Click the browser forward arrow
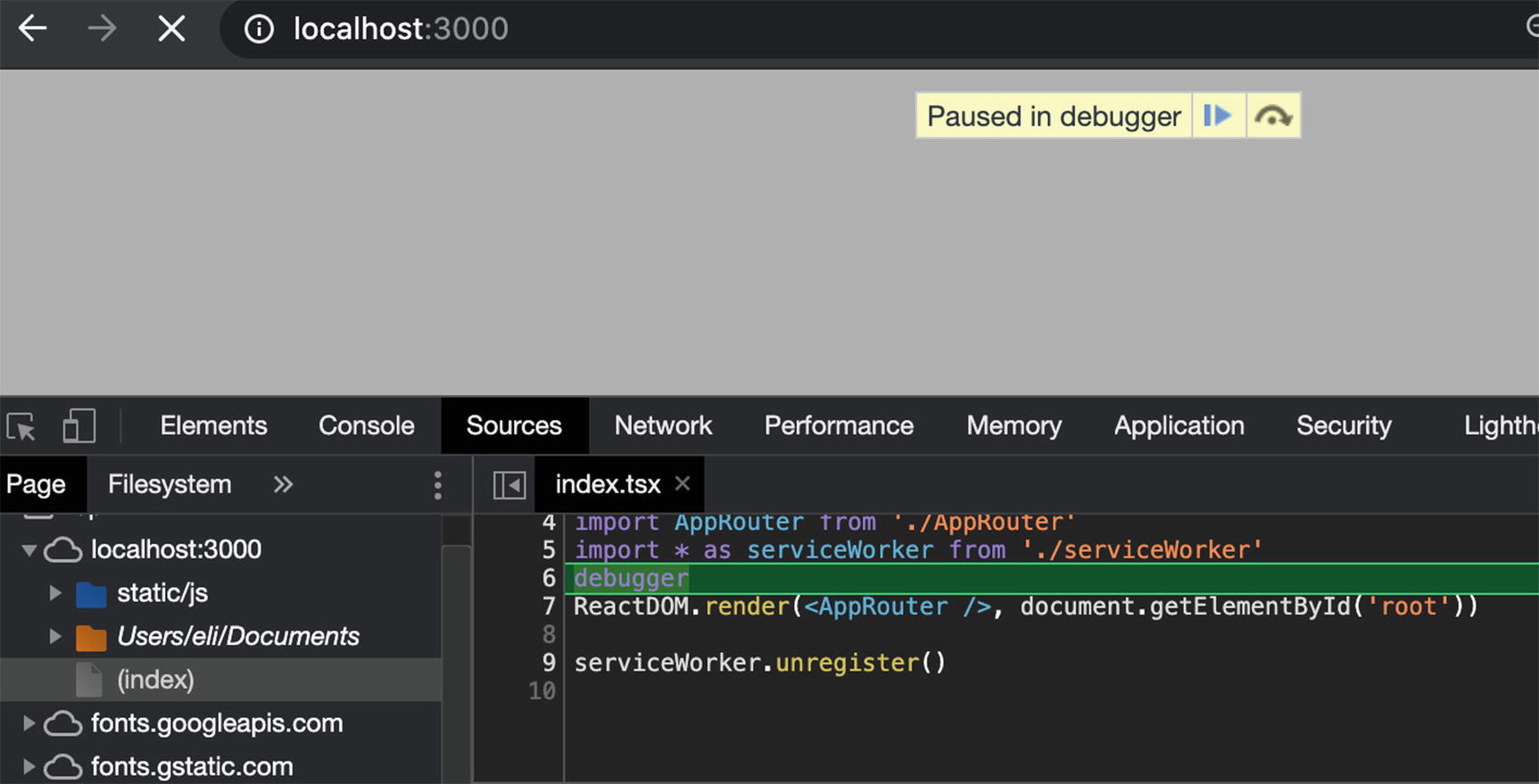 pos(102,29)
